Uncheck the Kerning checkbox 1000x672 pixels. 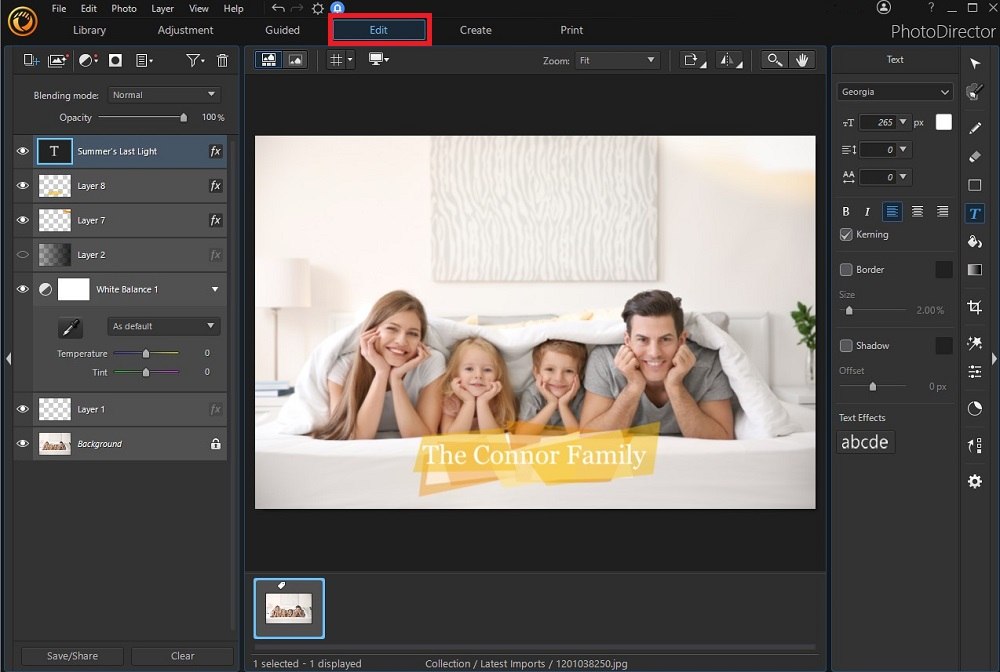[x=845, y=234]
